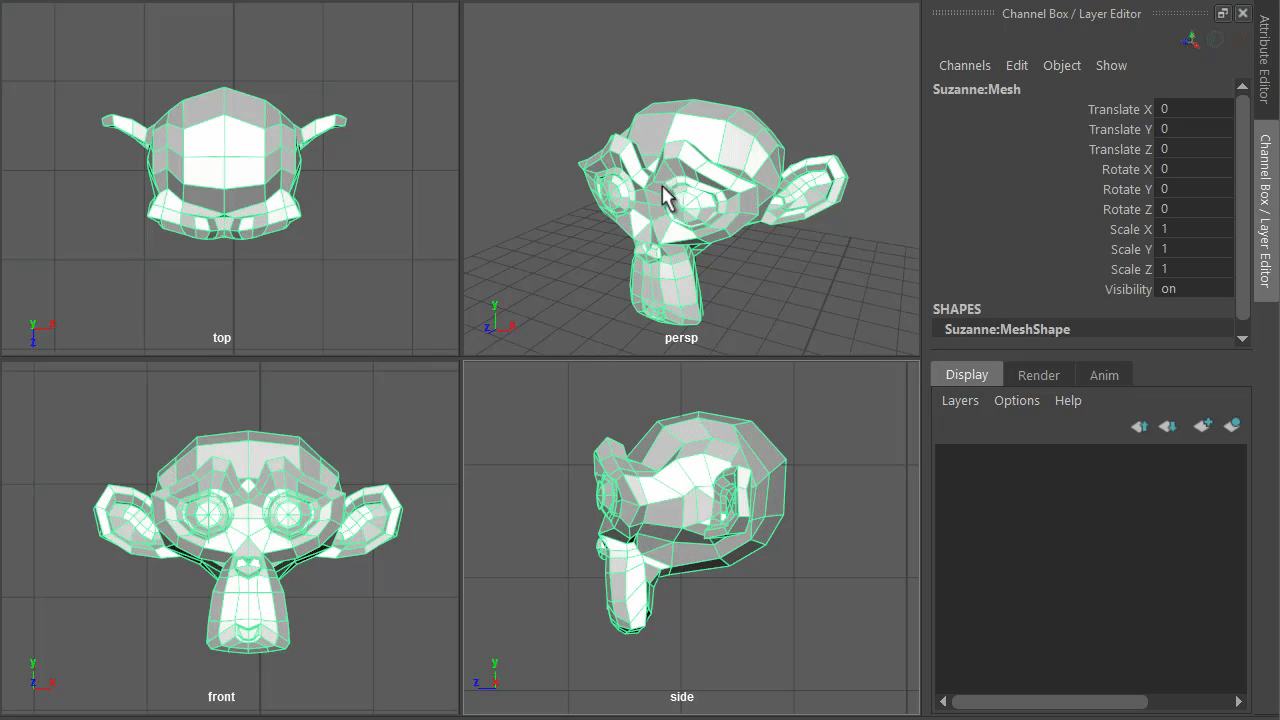Float the Channel Box / Layer Editor panel
The image size is (1280, 720).
(1222, 14)
